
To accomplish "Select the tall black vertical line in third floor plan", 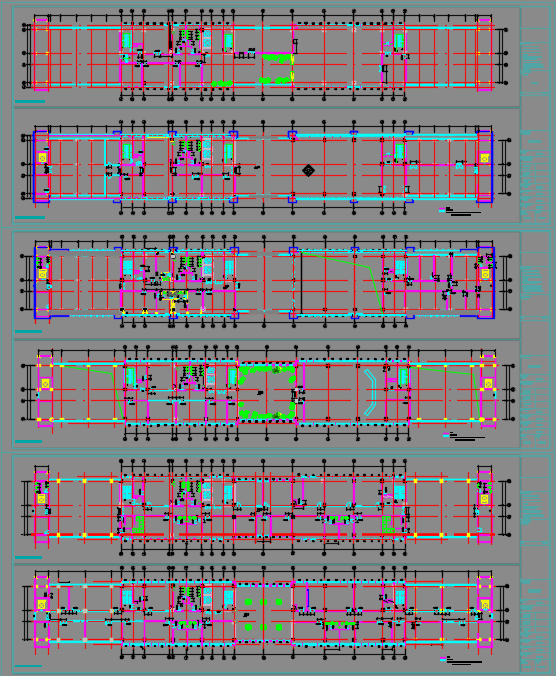I will pos(301,283).
